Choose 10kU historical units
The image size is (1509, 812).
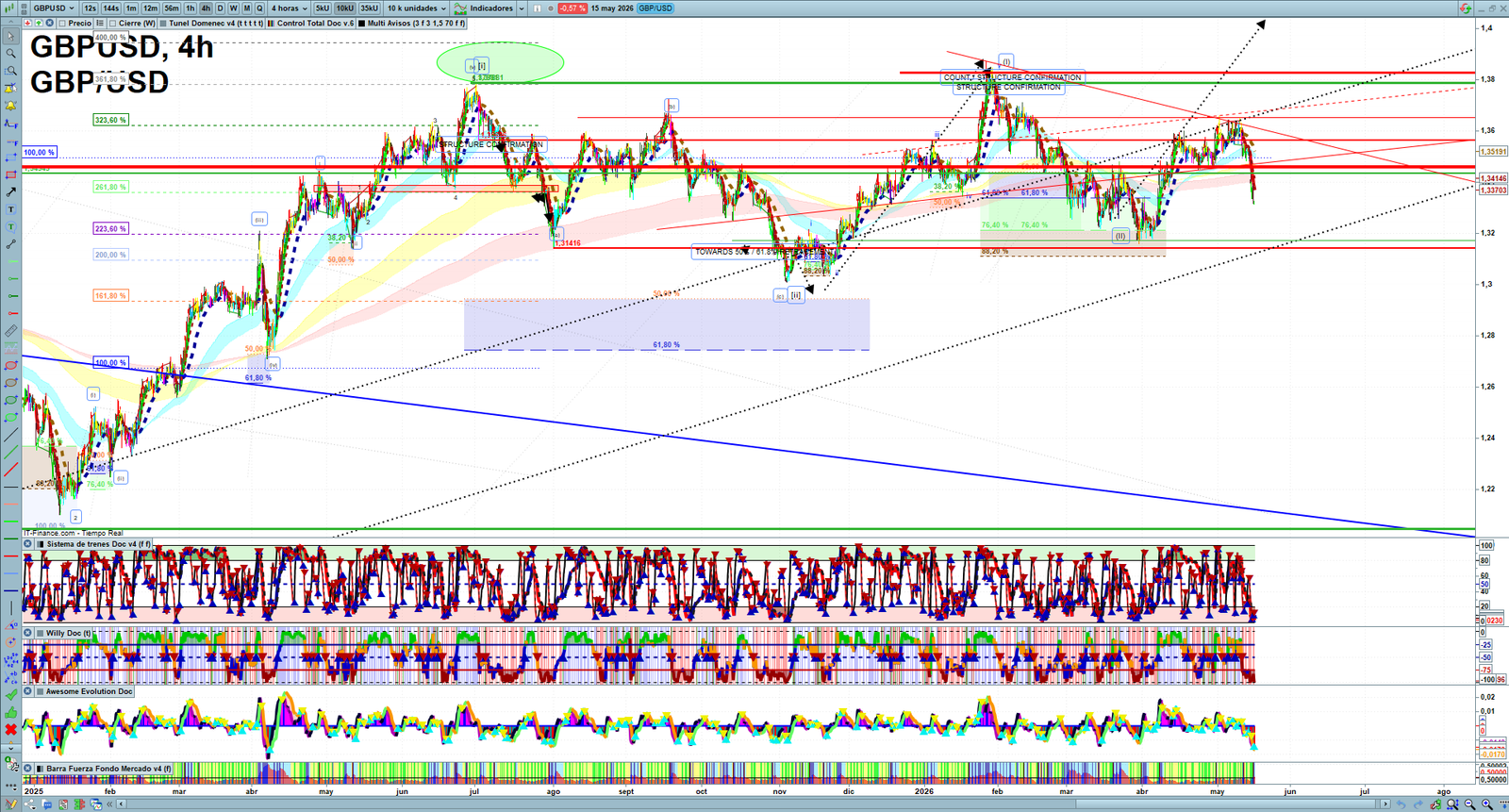[x=345, y=8]
